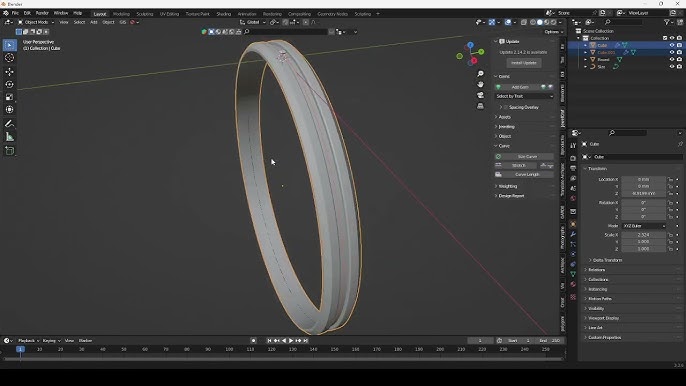Disable Cube render camera toggle
Viewport: 686px width, 386px height.
(679, 45)
